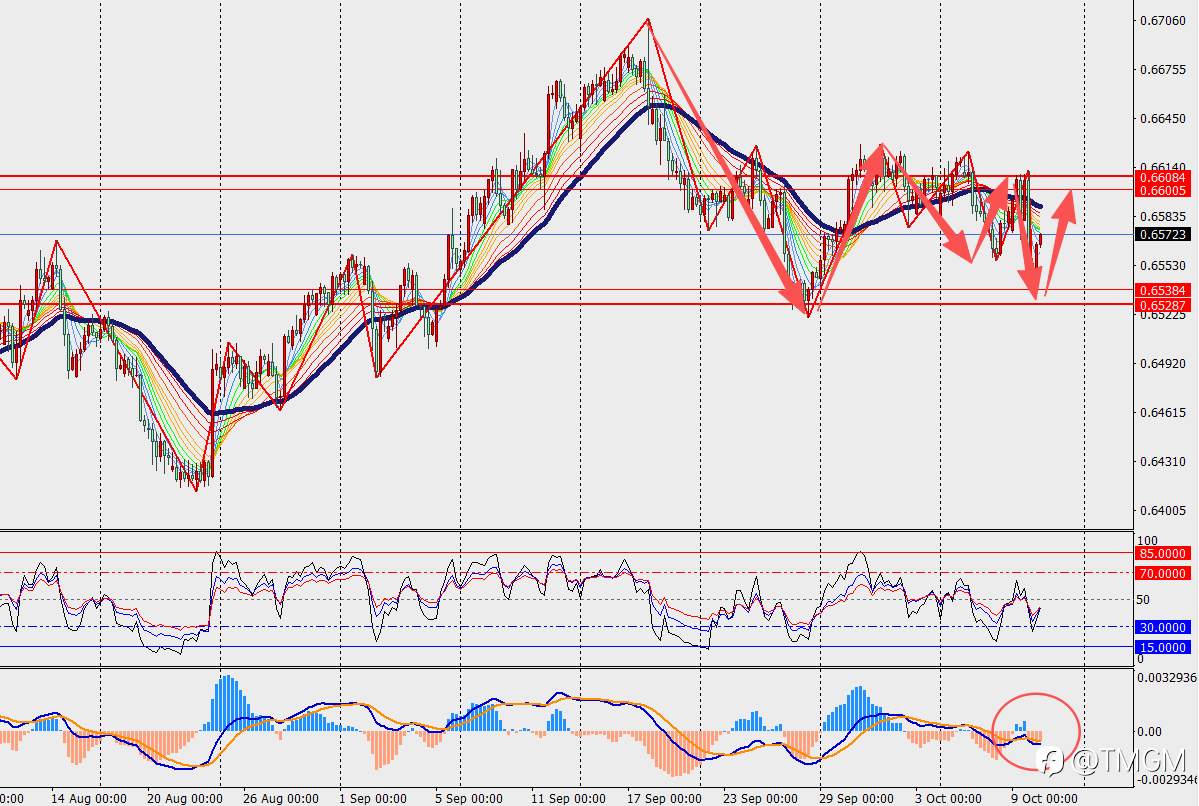The image size is (1199, 806).
Task: Click the blue 15.0000 oversold level label
Action: 1162,648
